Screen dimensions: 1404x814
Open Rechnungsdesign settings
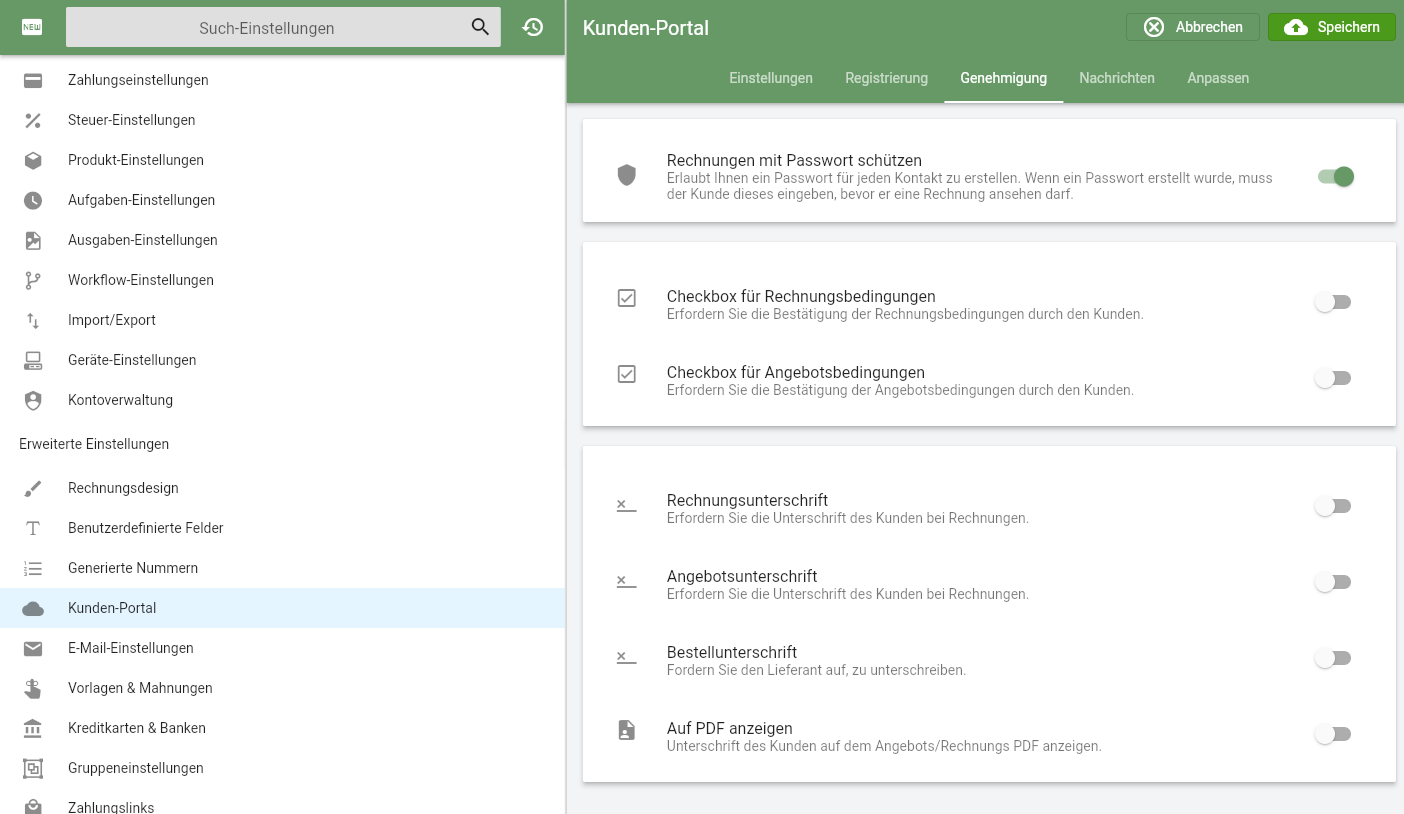click(282, 488)
